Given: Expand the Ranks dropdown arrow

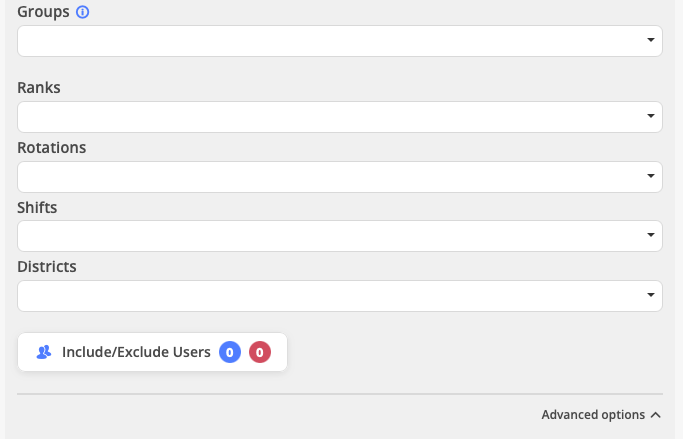Looking at the screenshot, I should 650,117.
